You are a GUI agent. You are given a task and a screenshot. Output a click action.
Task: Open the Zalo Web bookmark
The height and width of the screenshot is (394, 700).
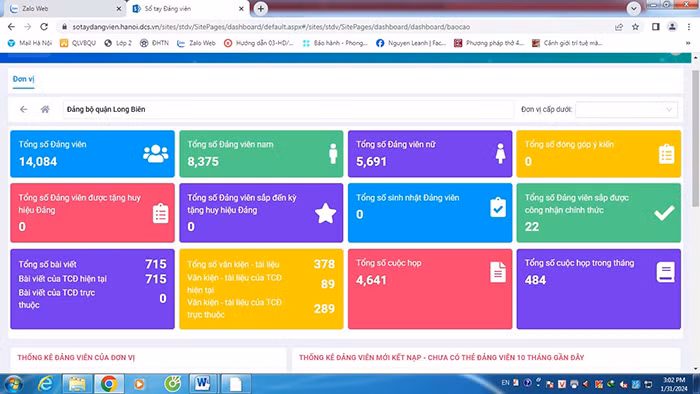pos(196,43)
